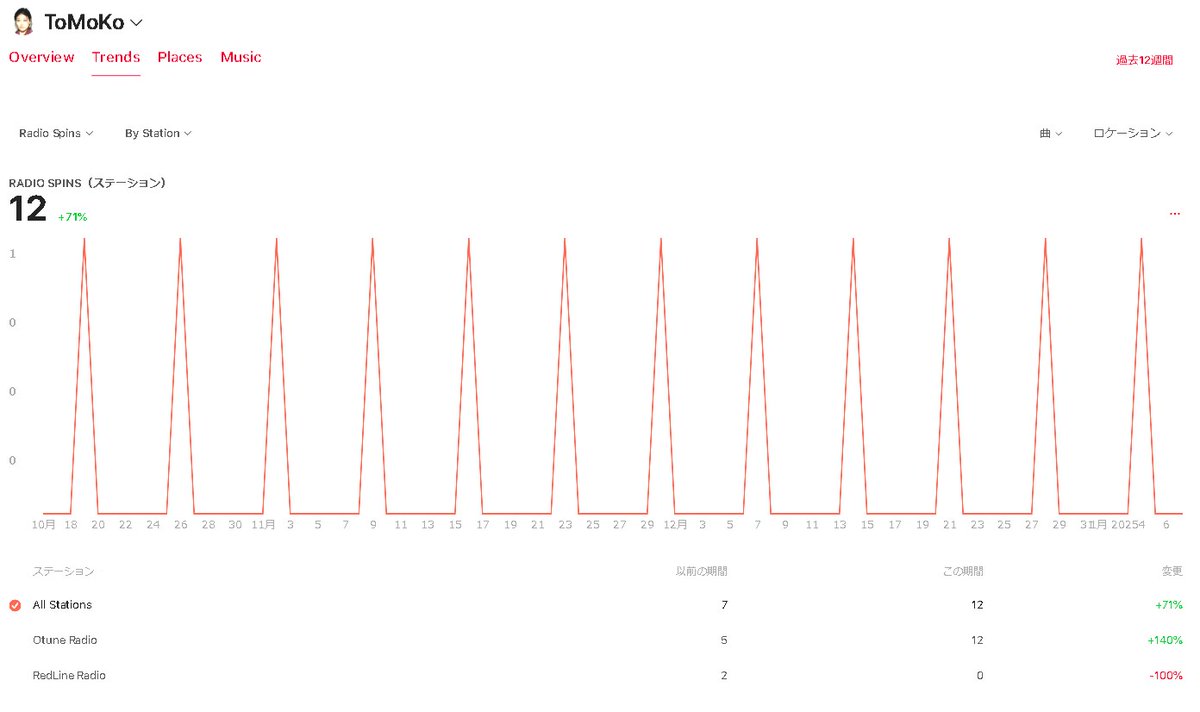Click the 10月 label on chart axis
The width and height of the screenshot is (1200, 712).
tap(44, 524)
